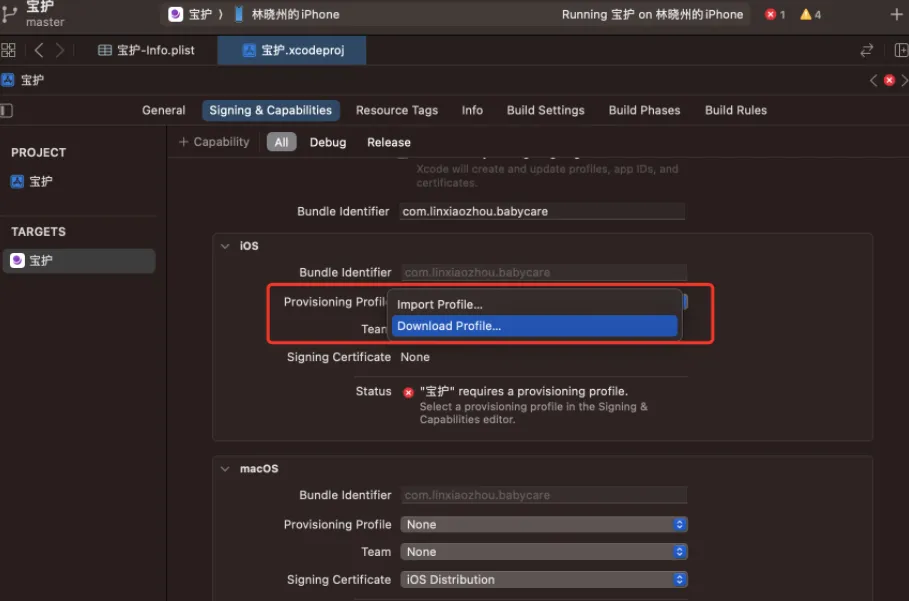Open the source control branch icon

[x=9, y=14]
